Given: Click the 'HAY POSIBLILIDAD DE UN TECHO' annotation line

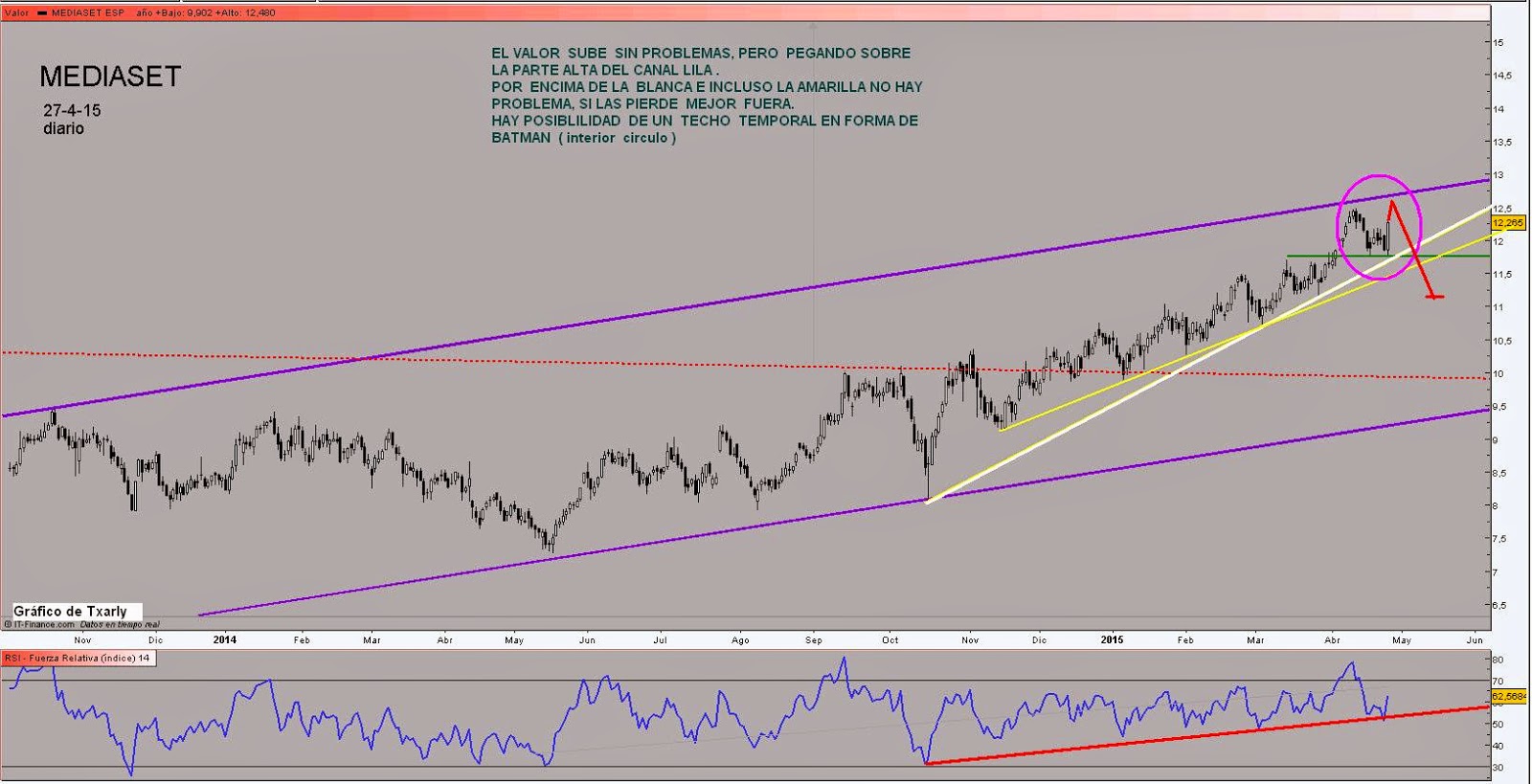Looking at the screenshot, I should 705,121.
